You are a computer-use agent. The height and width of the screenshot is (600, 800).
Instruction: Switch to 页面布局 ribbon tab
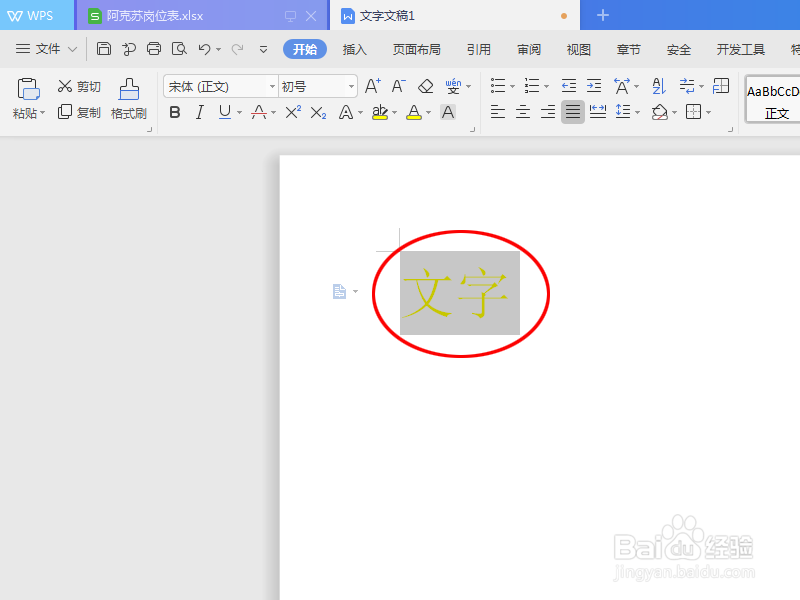416,49
